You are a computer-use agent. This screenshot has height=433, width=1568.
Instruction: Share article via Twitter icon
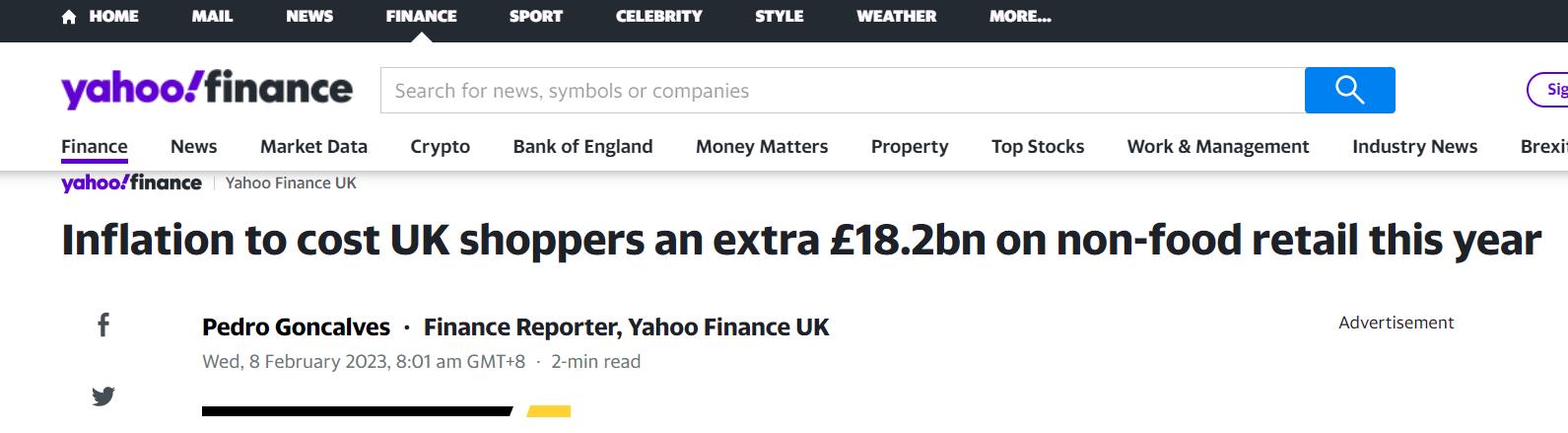[103, 397]
